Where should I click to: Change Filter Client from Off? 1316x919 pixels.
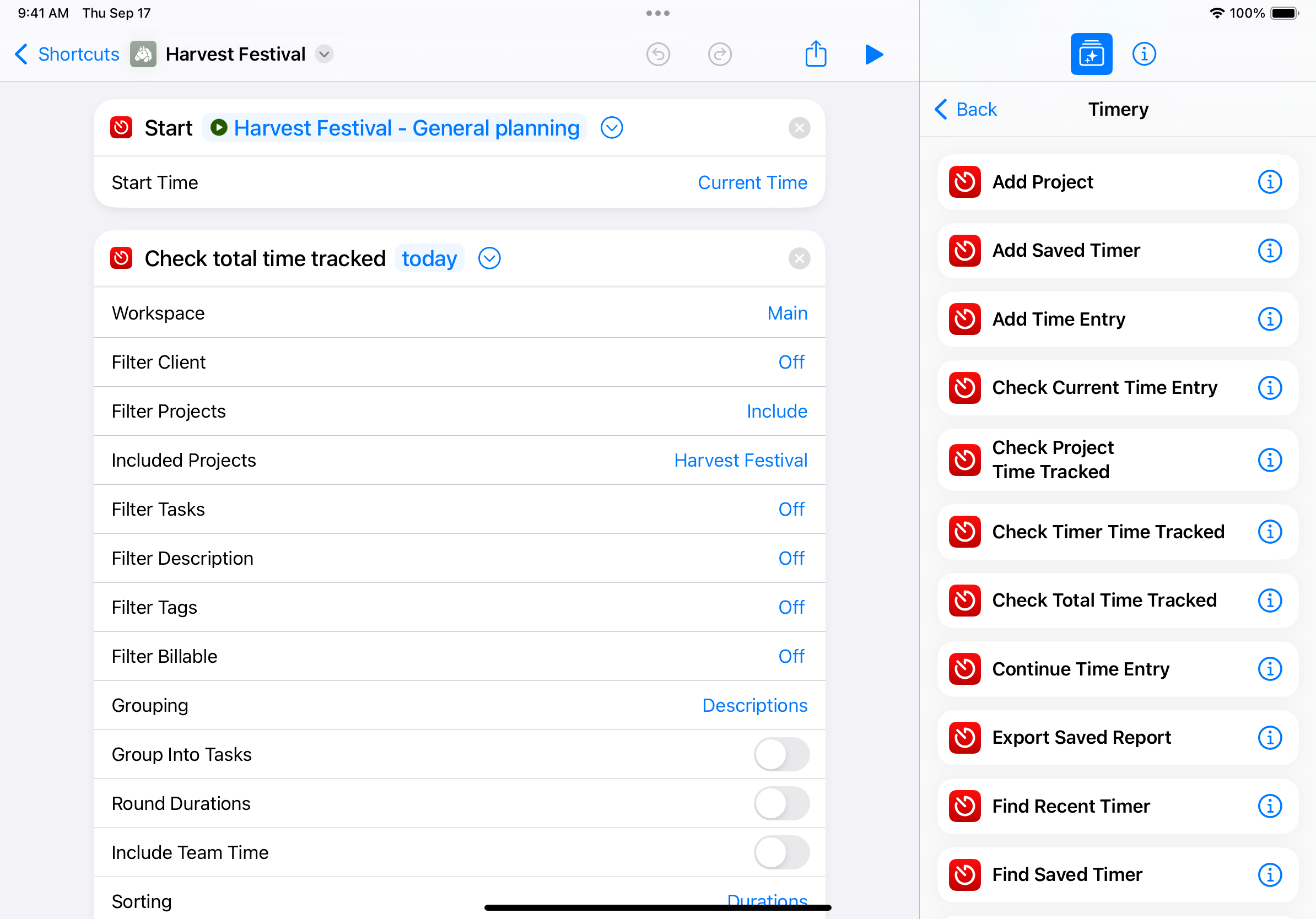791,362
